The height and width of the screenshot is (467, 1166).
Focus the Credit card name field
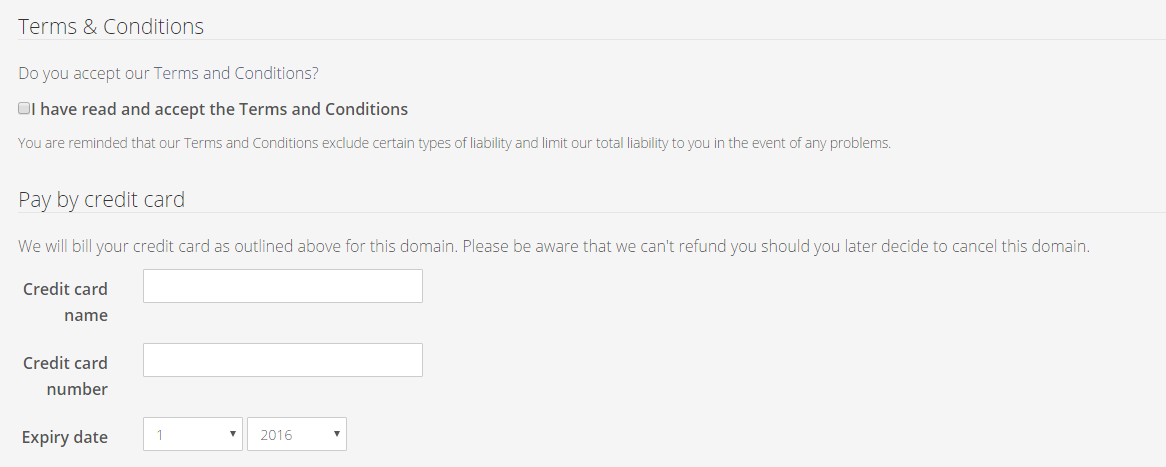click(x=282, y=286)
